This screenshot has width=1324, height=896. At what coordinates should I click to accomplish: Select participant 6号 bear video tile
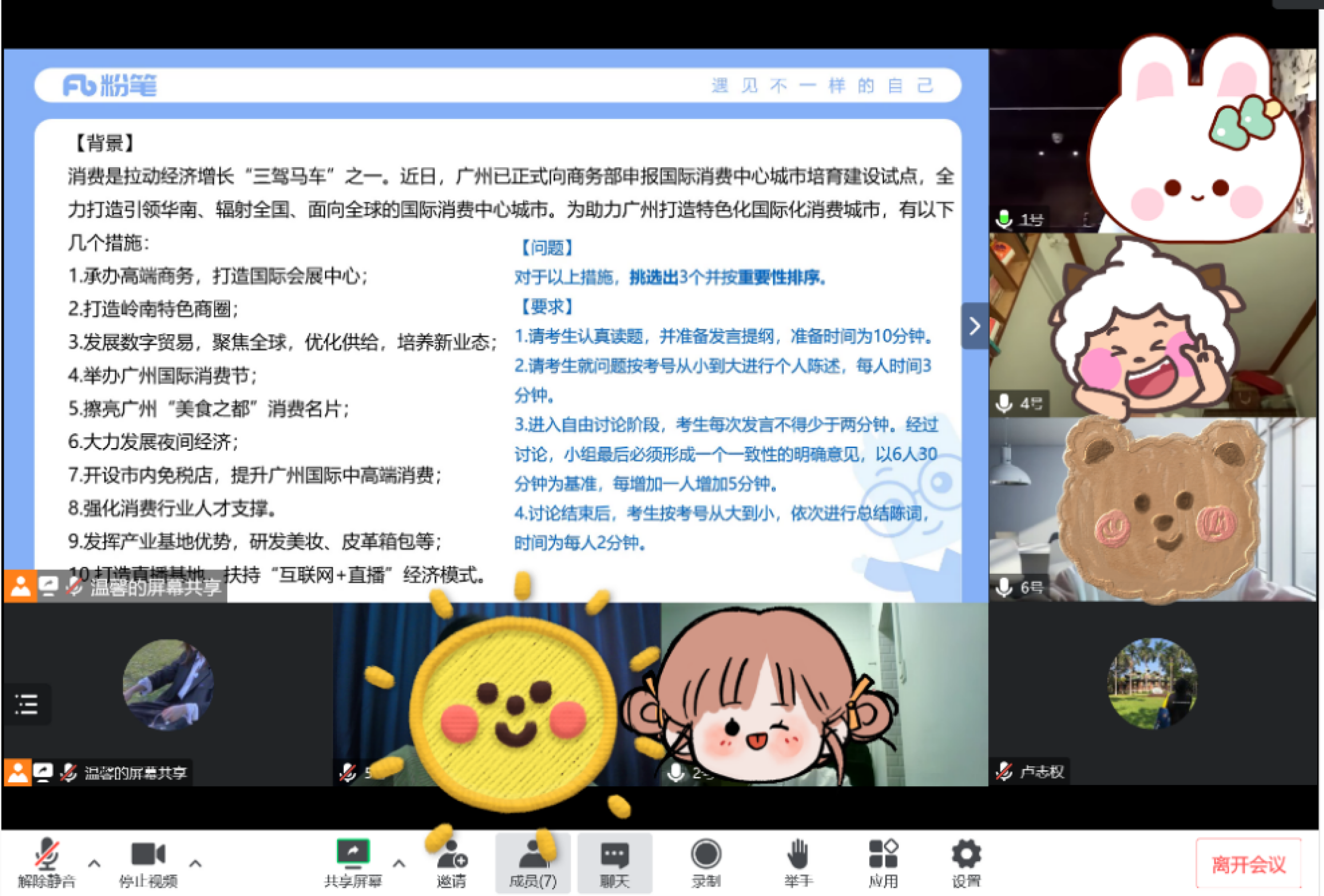pyautogui.click(x=1152, y=509)
